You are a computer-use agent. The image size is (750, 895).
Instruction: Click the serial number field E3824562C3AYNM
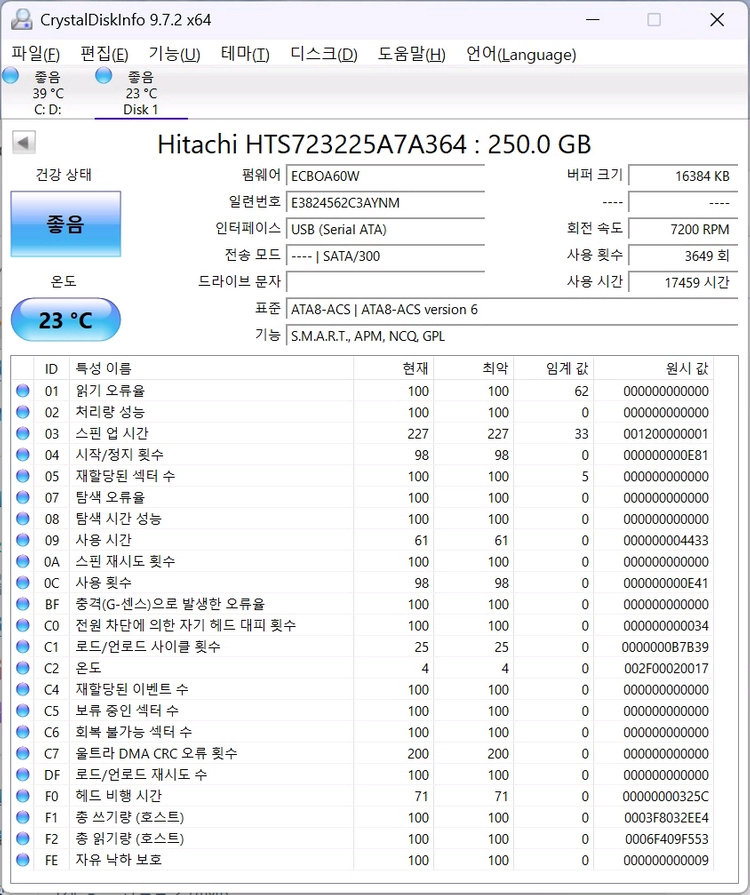coord(385,203)
